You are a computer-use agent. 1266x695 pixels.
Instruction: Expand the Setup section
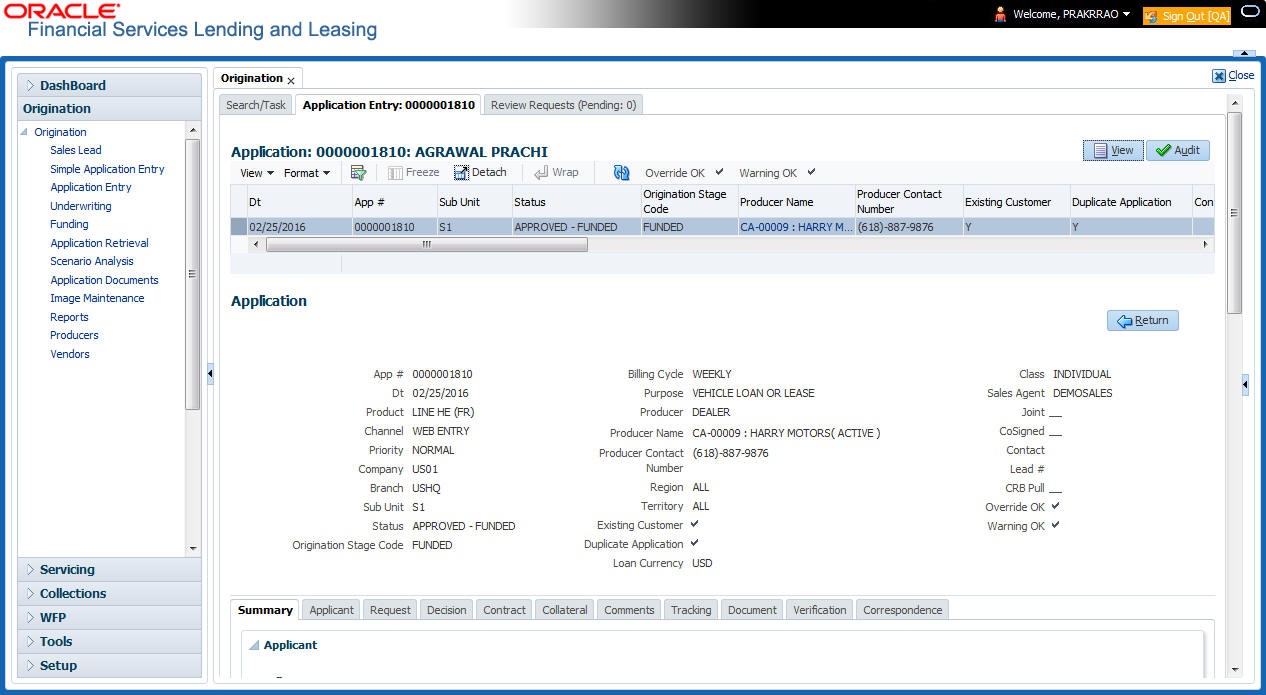coord(110,665)
